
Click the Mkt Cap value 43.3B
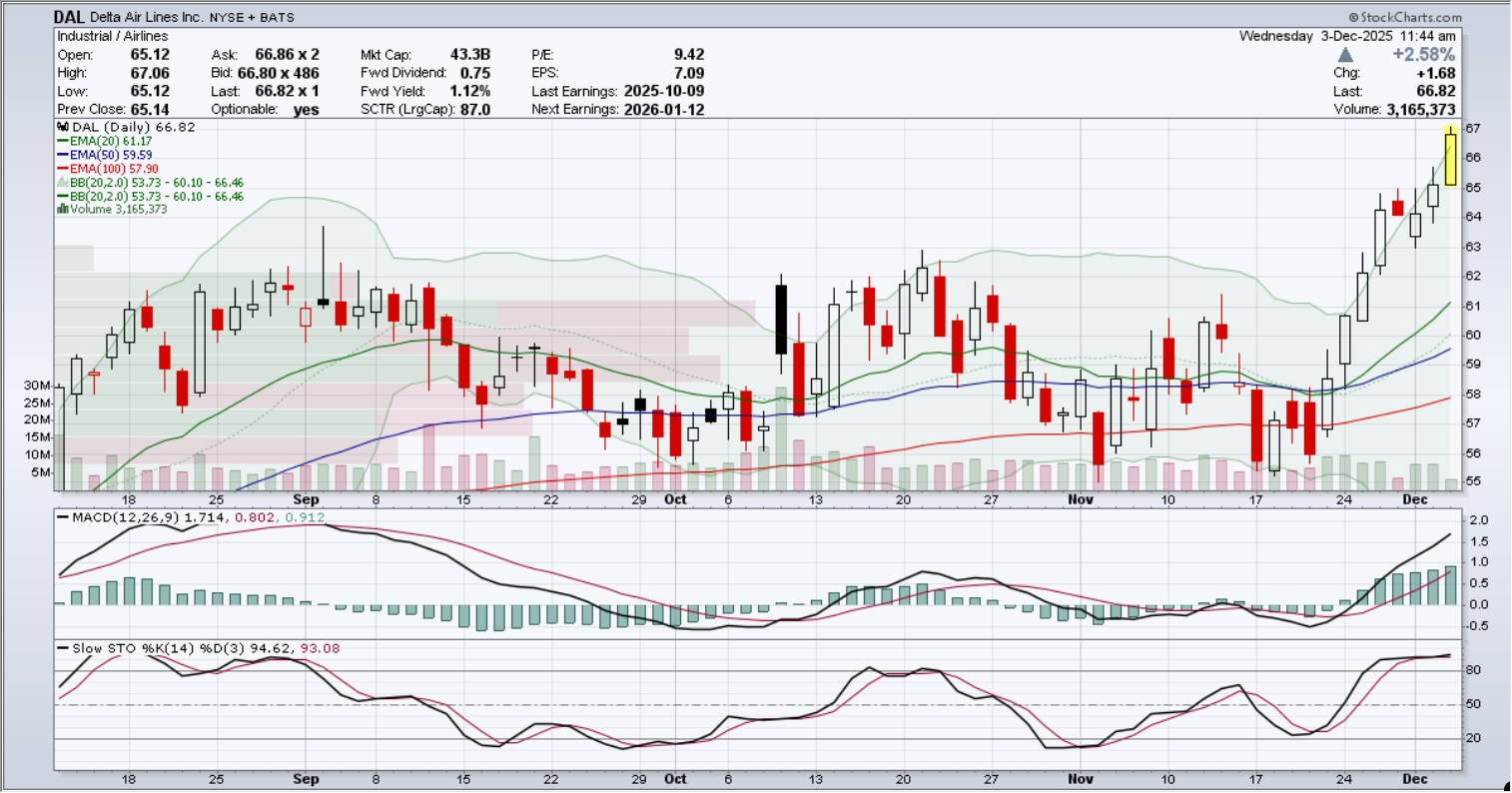(x=469, y=55)
